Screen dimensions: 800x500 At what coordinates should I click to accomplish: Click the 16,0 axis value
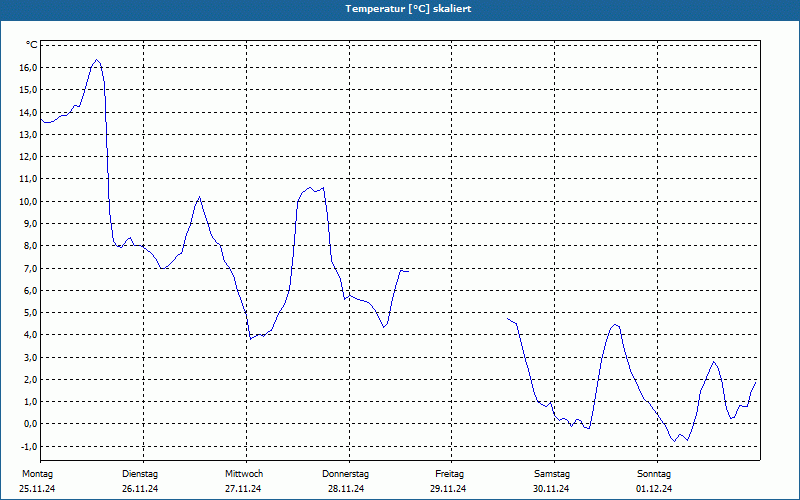click(28, 68)
